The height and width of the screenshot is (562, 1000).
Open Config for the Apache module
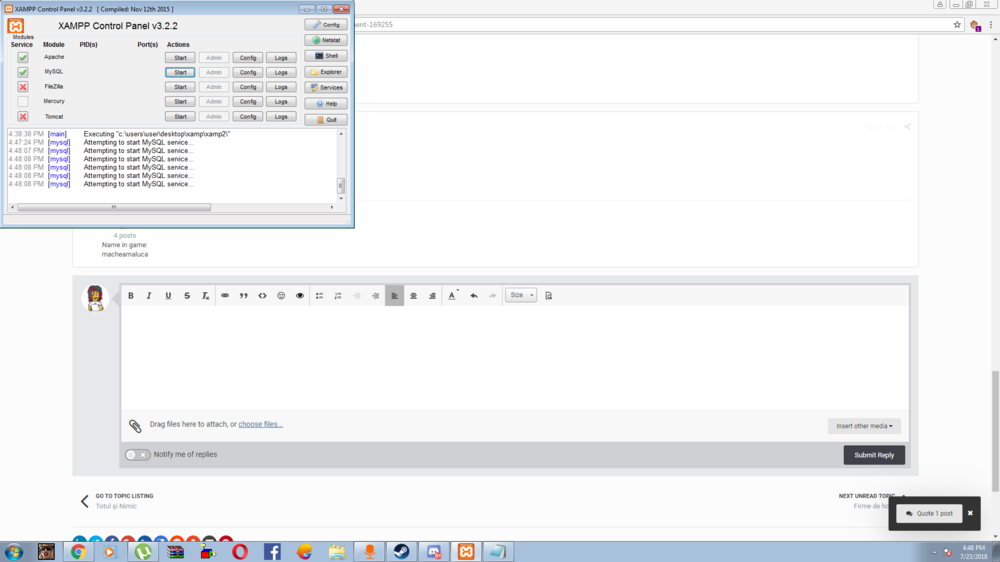pos(247,57)
